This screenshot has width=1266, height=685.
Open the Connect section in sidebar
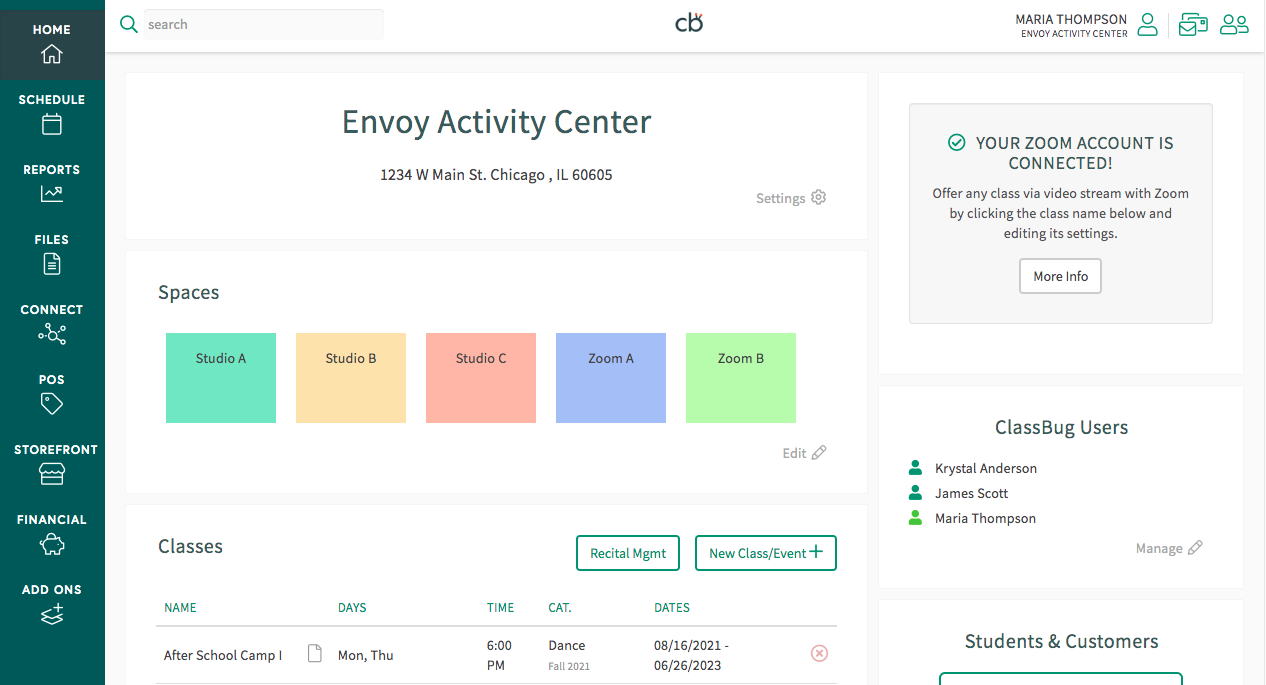click(x=52, y=324)
